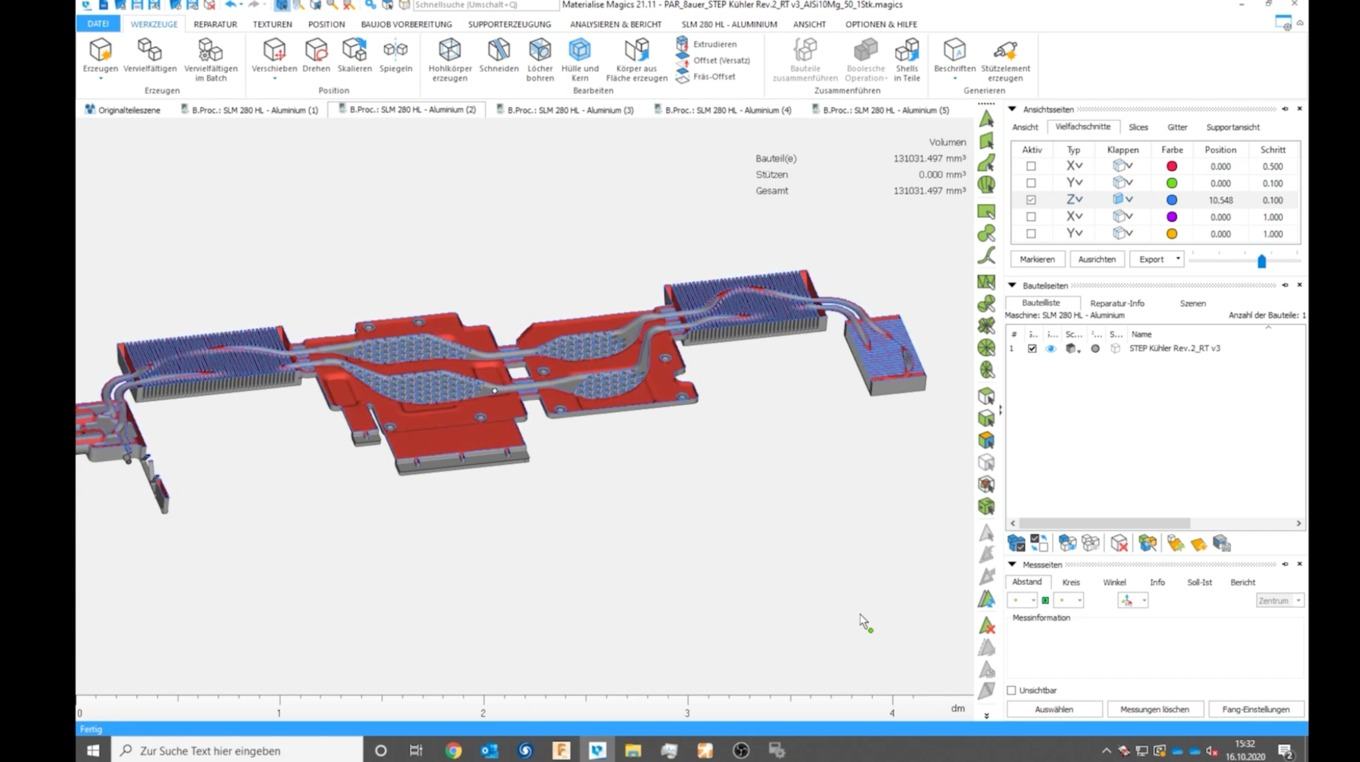This screenshot has height=762, width=1360.
Task: Collapse the Messseiten panel
Action: click(x=1012, y=564)
